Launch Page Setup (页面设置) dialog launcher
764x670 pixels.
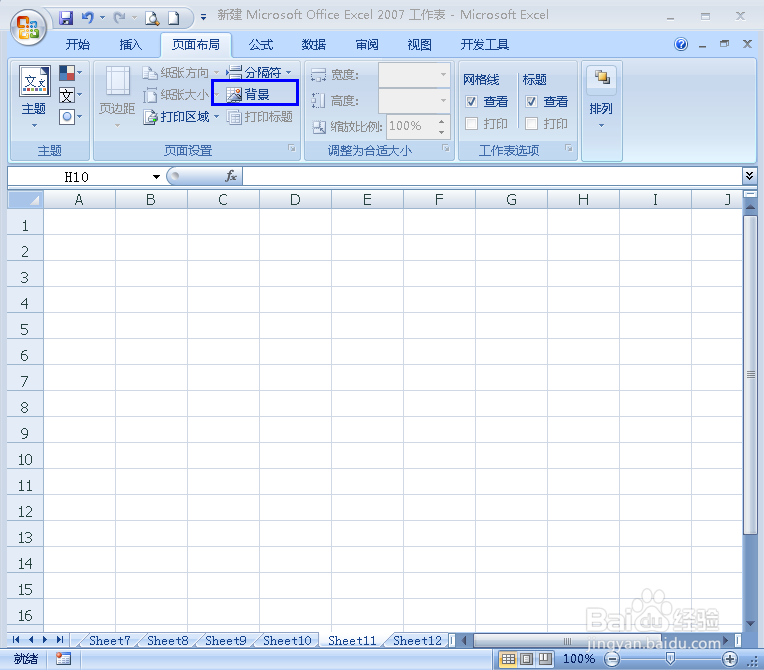click(291, 148)
